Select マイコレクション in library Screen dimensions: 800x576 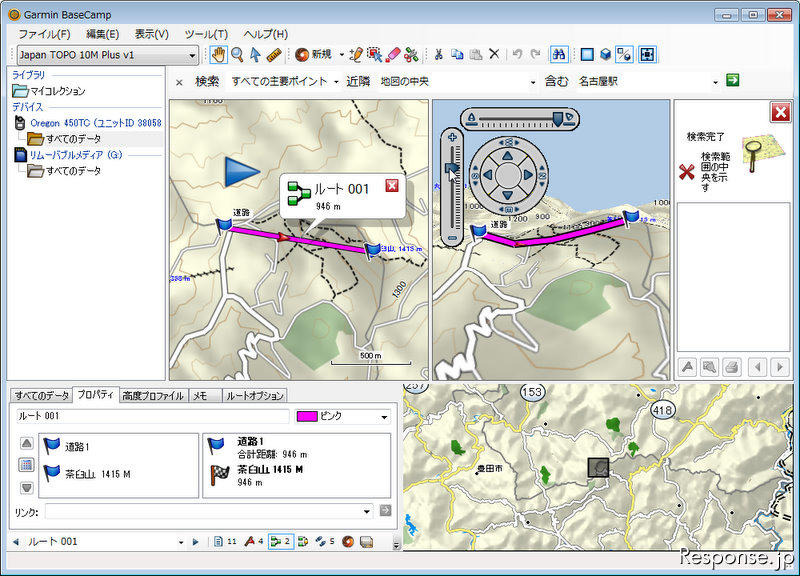[x=48, y=91]
